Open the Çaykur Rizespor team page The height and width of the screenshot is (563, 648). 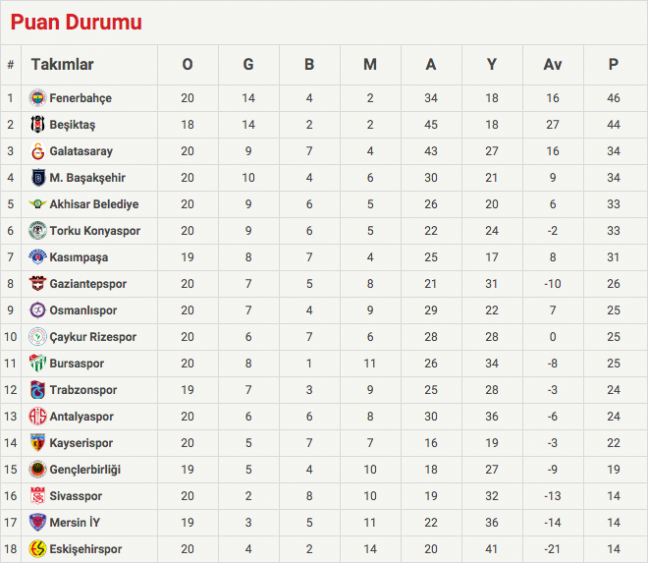click(x=93, y=337)
